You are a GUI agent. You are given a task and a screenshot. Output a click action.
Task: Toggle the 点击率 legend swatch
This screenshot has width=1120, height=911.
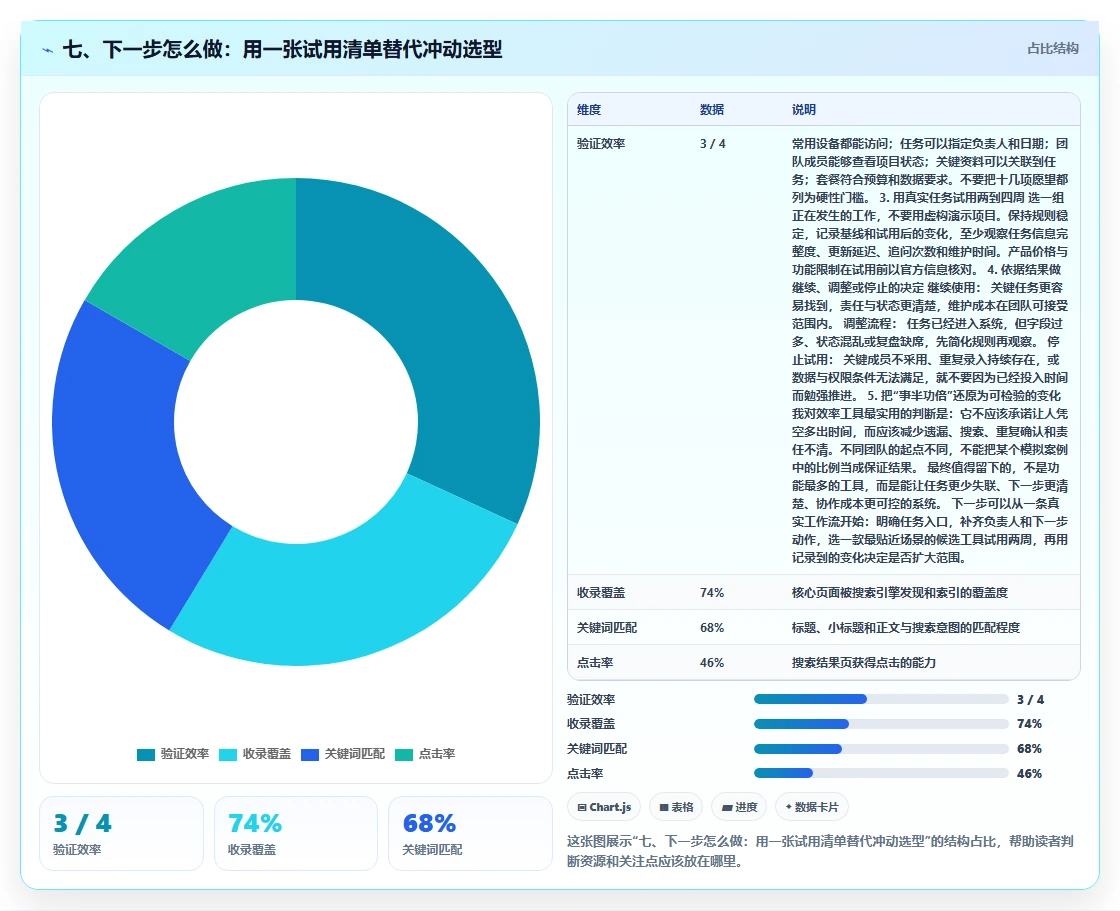[404, 755]
